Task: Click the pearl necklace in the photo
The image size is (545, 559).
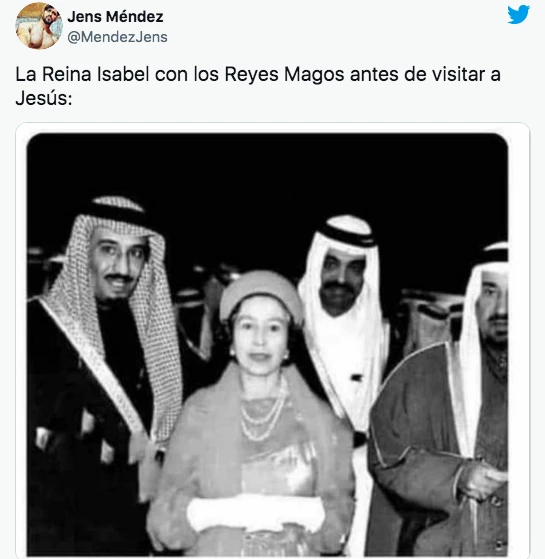Action: pyautogui.click(x=263, y=413)
